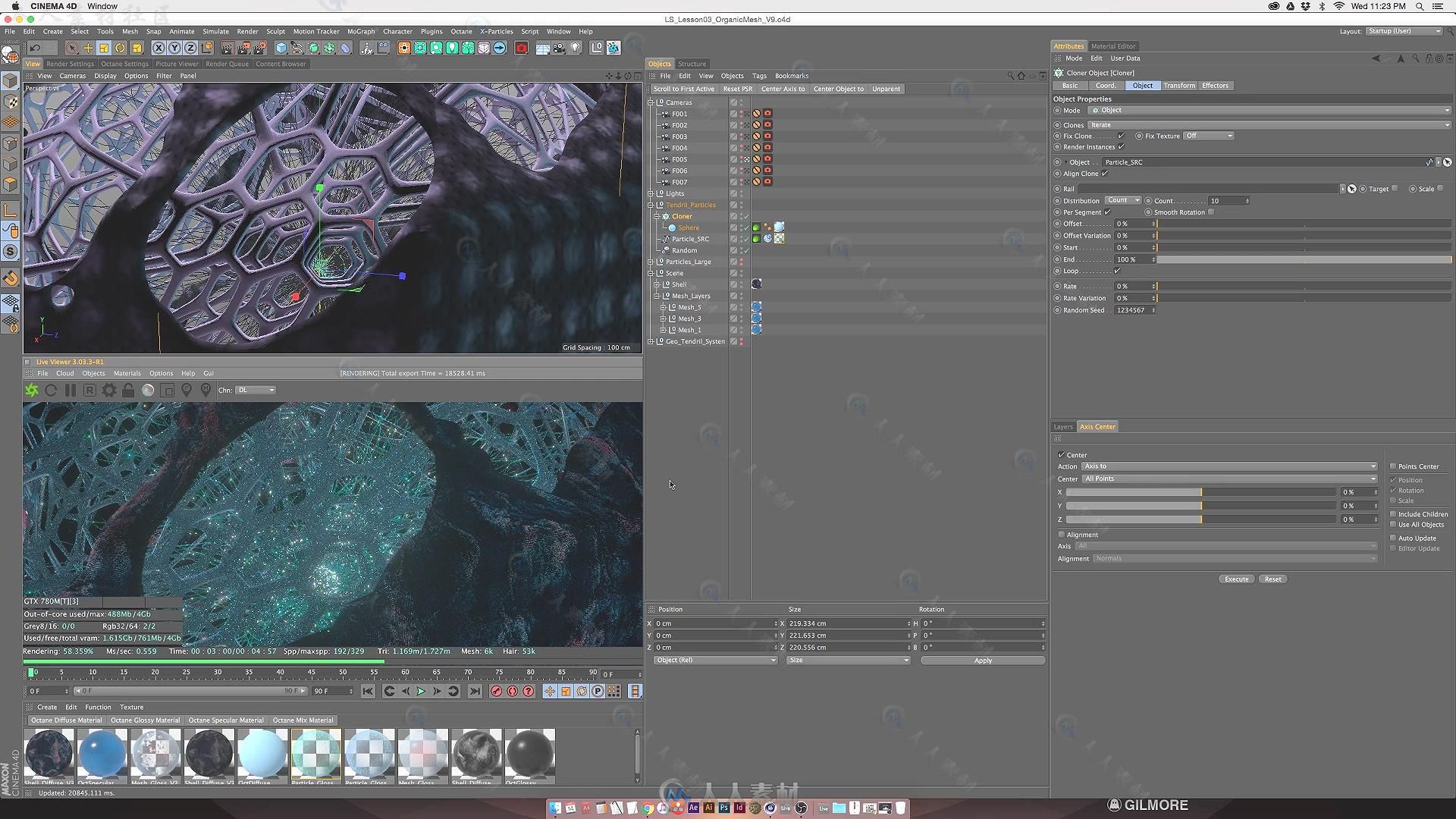The height and width of the screenshot is (819, 1456).
Task: Click the Execute button
Action: [1236, 579]
